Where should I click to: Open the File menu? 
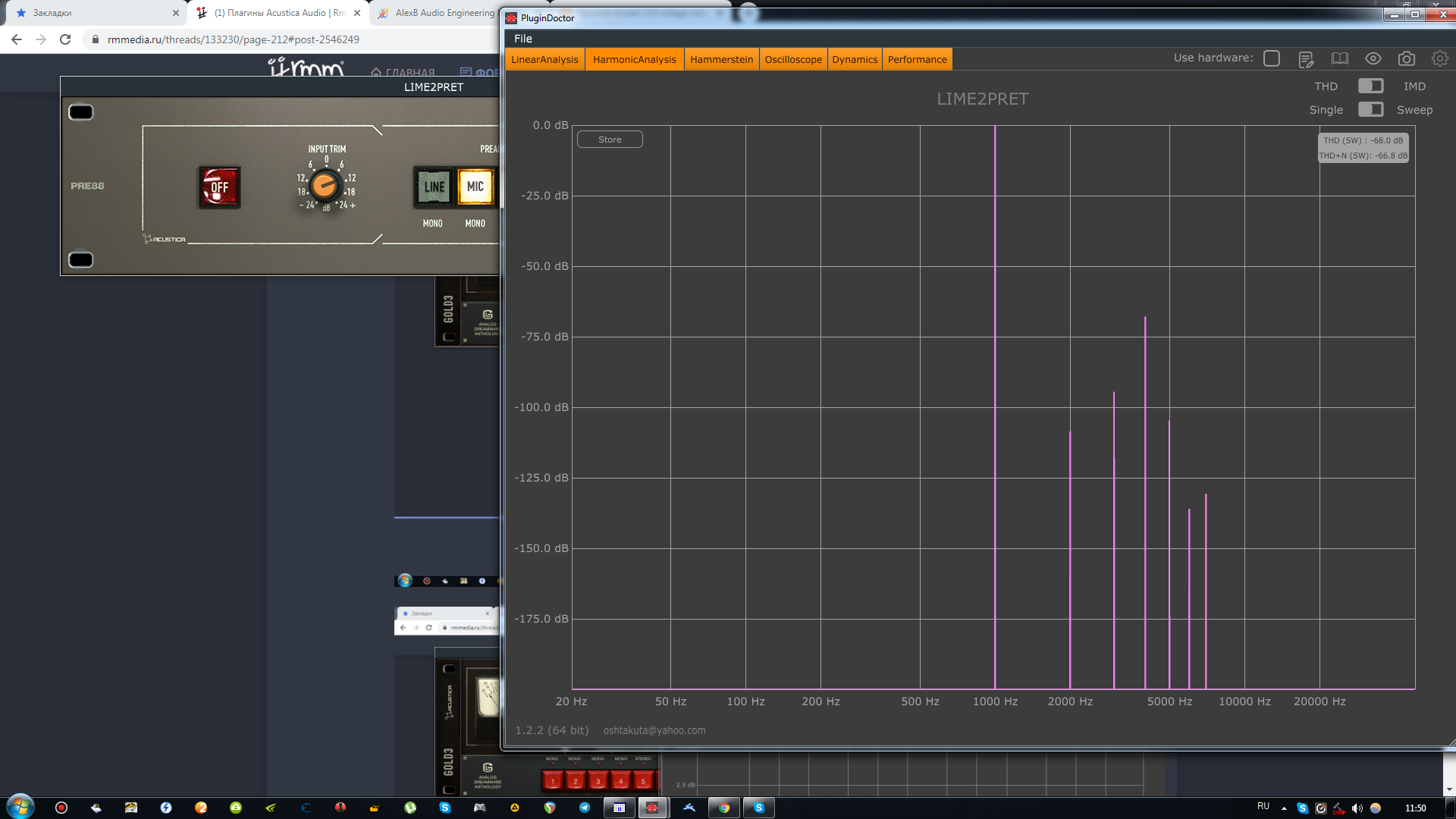pyautogui.click(x=523, y=39)
